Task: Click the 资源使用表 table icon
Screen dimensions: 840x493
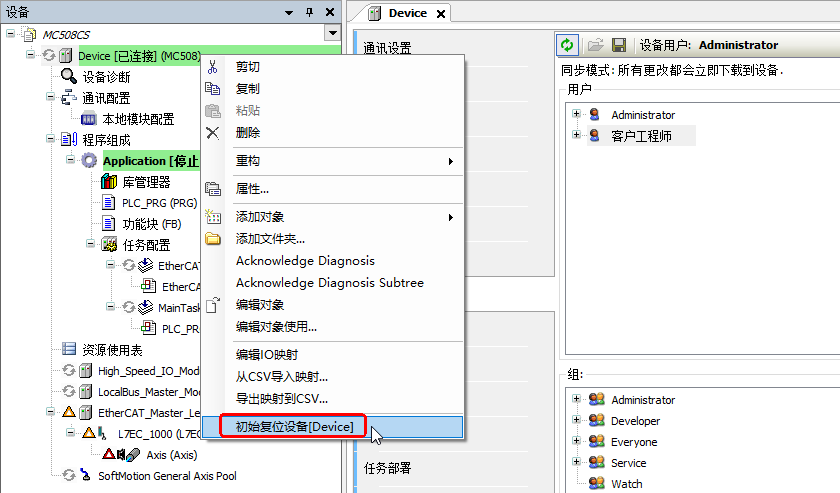Action: point(69,349)
